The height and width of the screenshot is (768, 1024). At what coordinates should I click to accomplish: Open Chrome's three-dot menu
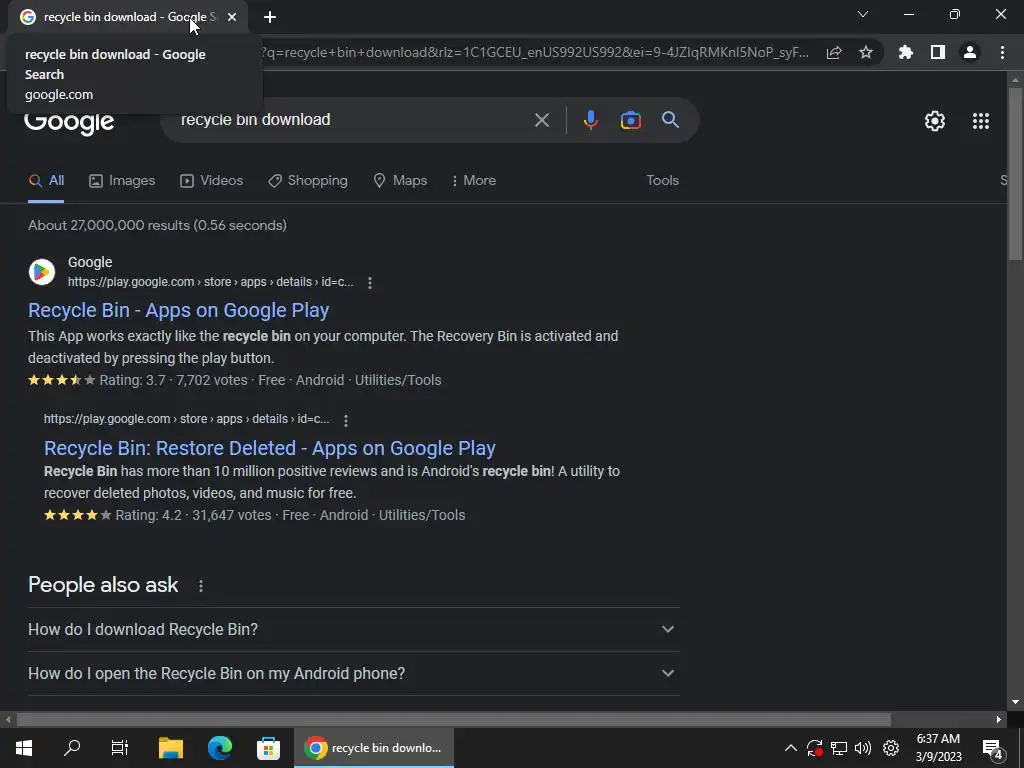(x=1002, y=53)
